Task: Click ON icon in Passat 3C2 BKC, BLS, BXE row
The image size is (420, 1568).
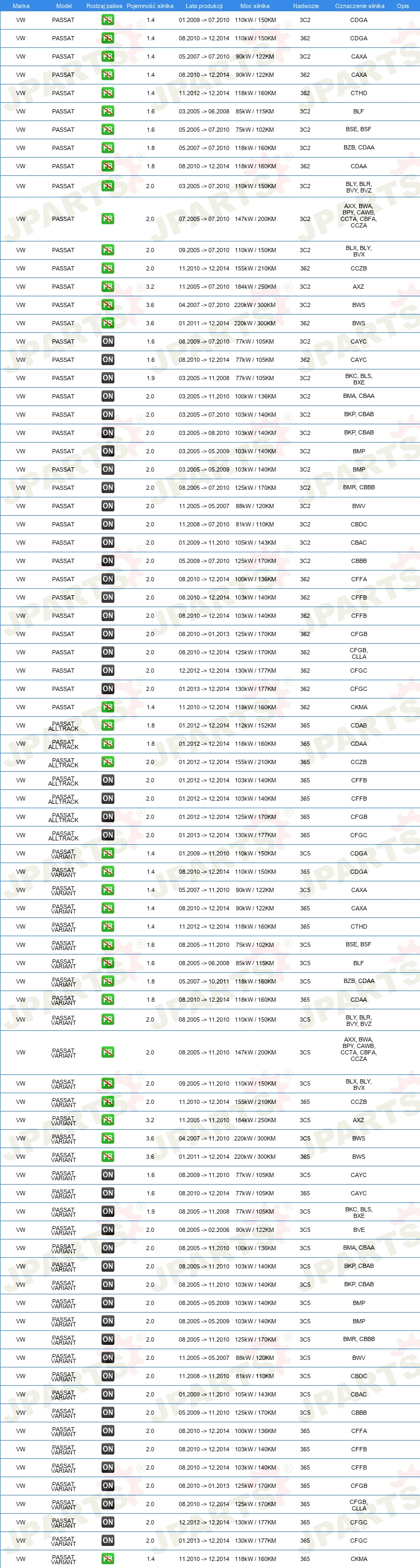Action: click(107, 378)
